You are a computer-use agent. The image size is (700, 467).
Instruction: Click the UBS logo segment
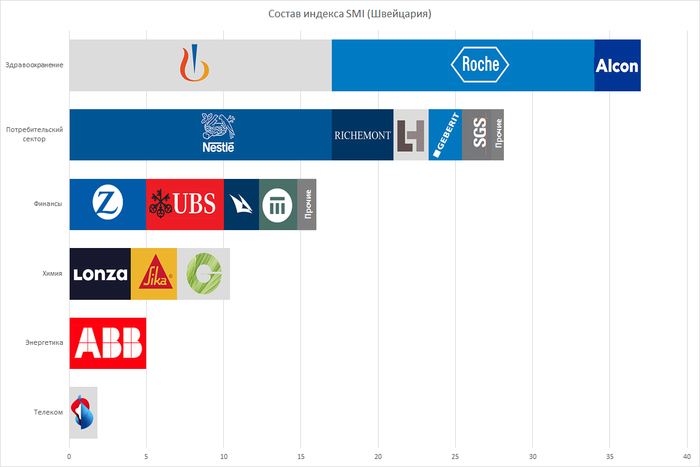185,204
